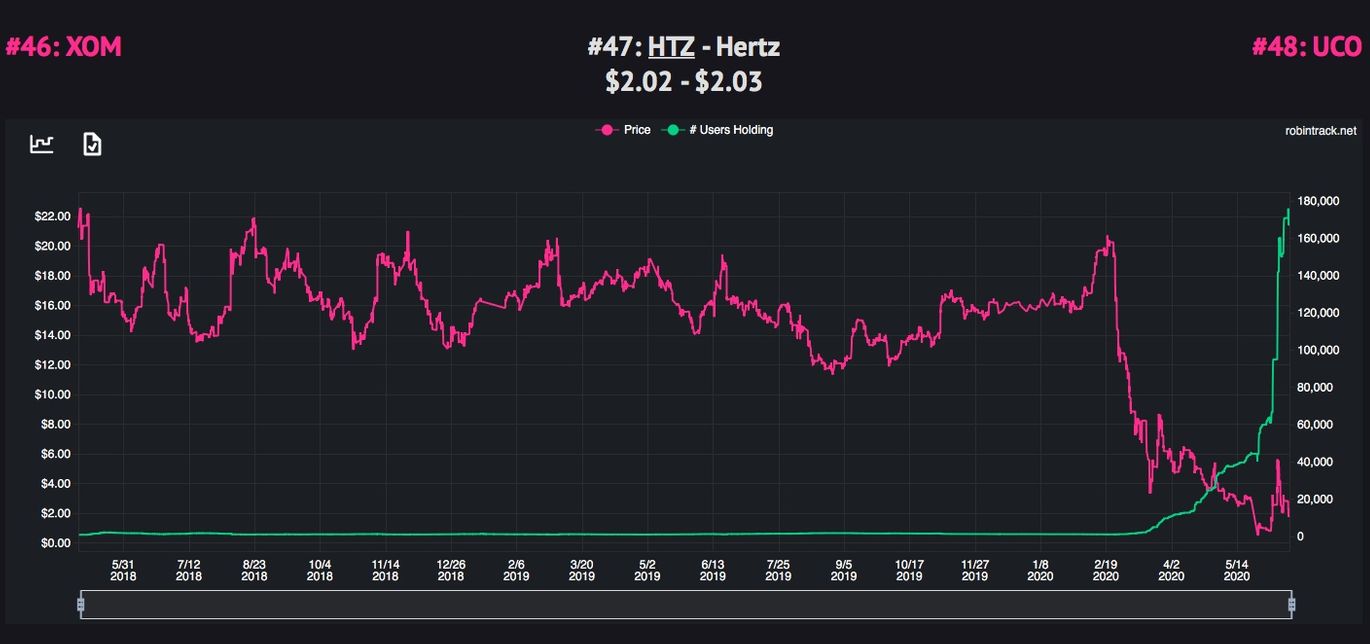Click the 5/14 2020 date axis label

1237,570
